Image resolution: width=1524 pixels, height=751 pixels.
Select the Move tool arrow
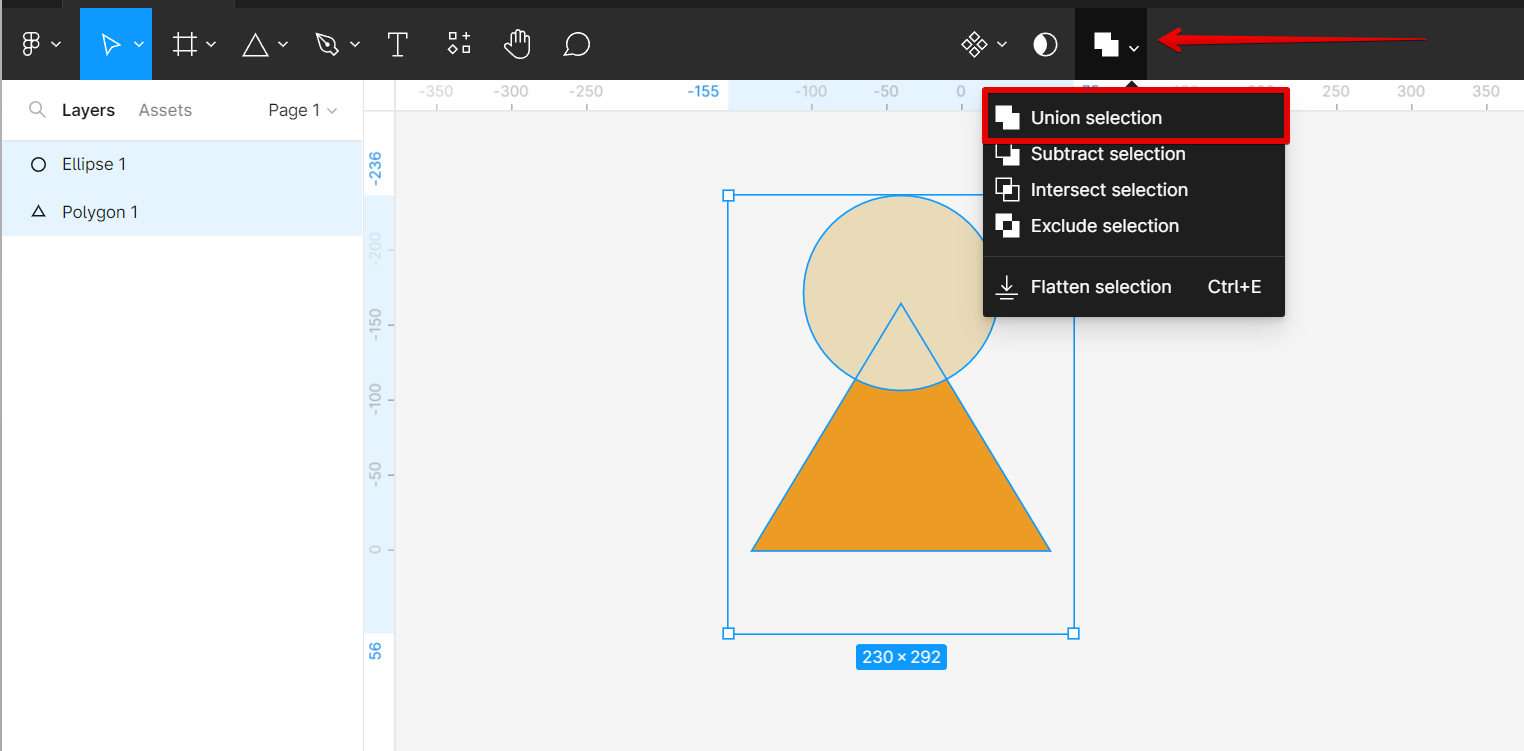[110, 44]
